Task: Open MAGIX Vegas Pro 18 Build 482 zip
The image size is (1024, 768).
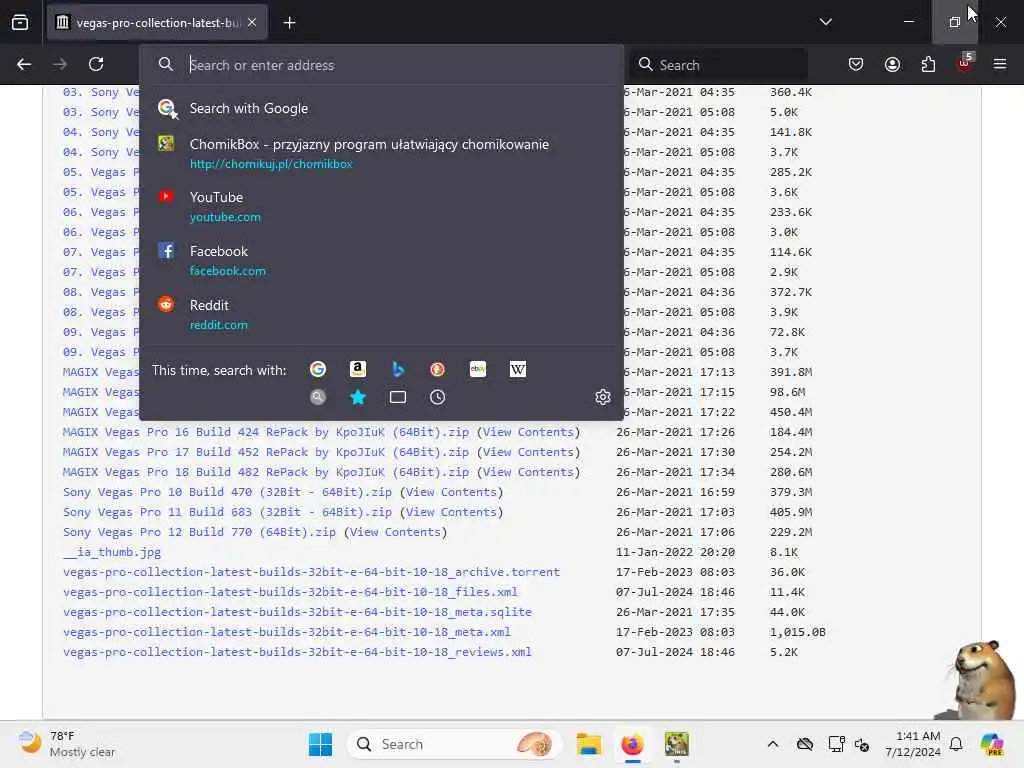Action: pyautogui.click(x=266, y=472)
